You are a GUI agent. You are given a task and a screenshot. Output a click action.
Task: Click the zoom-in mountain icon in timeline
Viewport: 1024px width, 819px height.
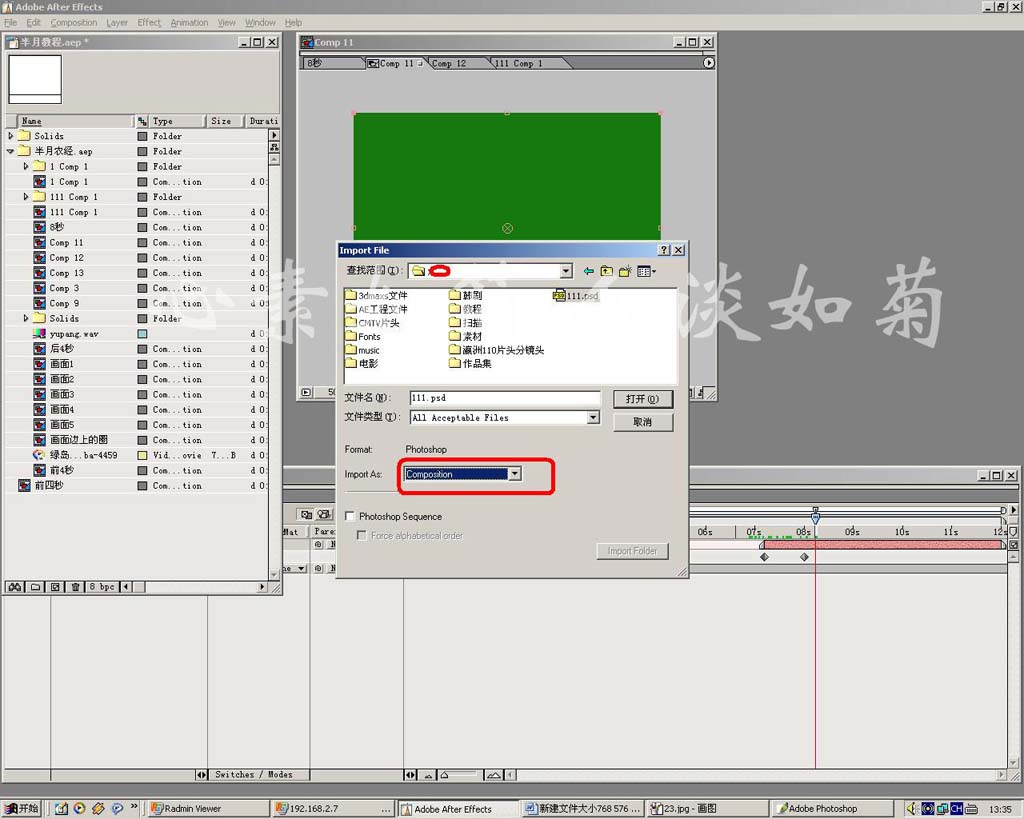[x=494, y=775]
